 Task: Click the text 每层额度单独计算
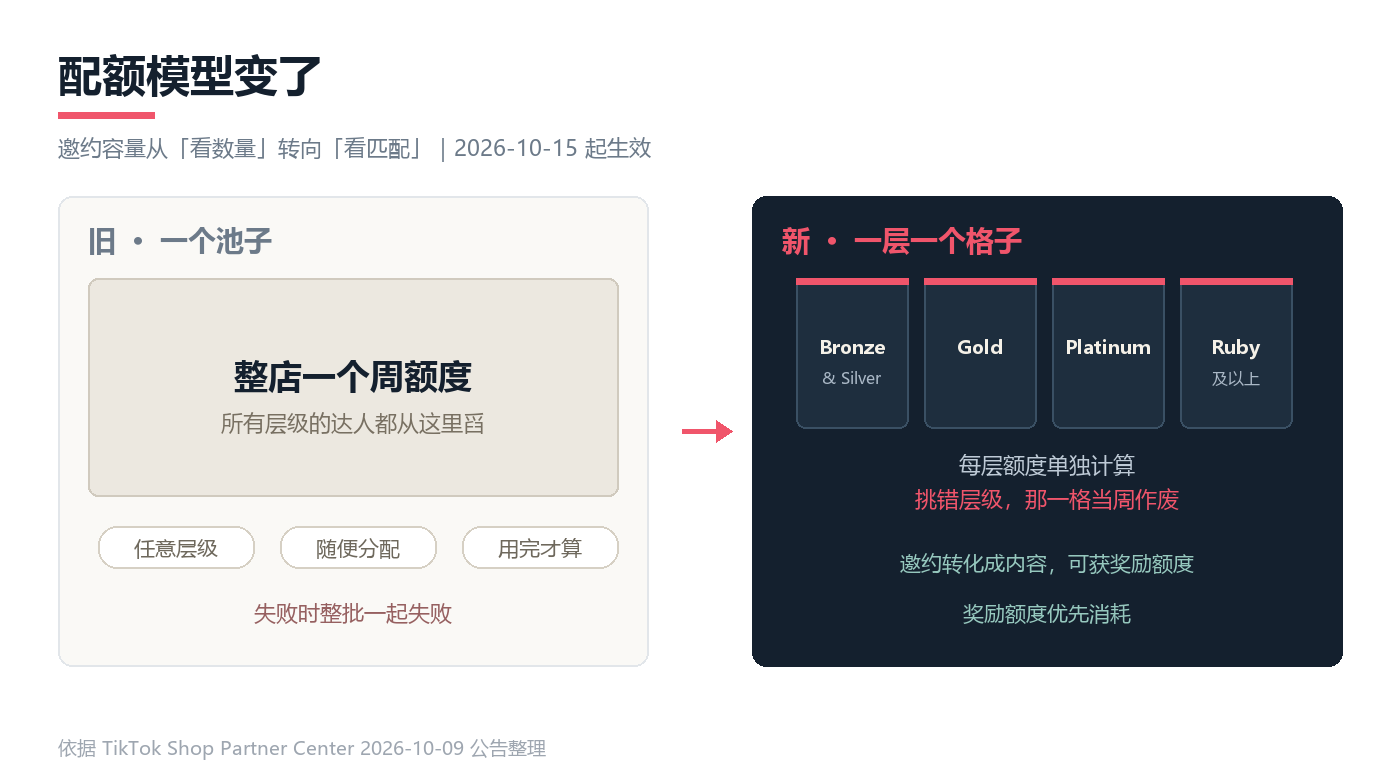pyautogui.click(x=1047, y=466)
